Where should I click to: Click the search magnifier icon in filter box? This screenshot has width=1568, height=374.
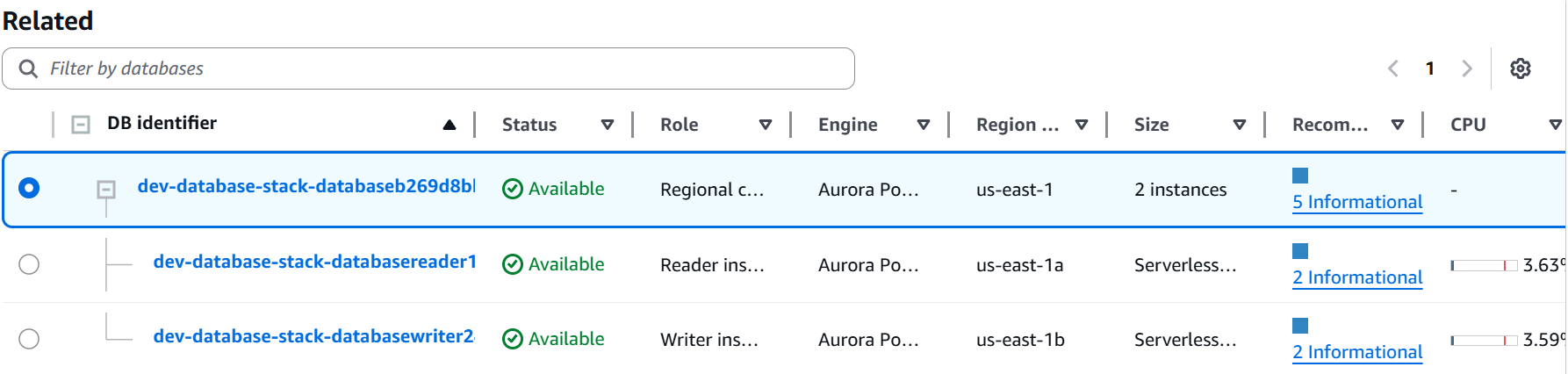pyautogui.click(x=28, y=68)
